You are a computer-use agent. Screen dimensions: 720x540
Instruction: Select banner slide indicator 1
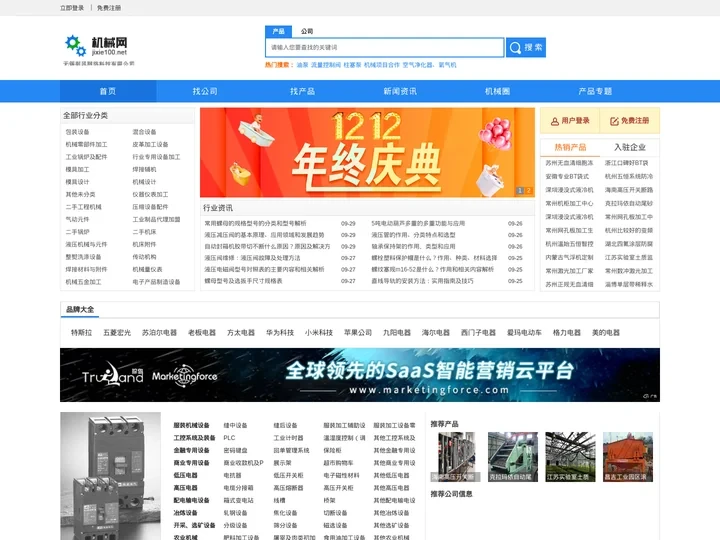pos(520,190)
